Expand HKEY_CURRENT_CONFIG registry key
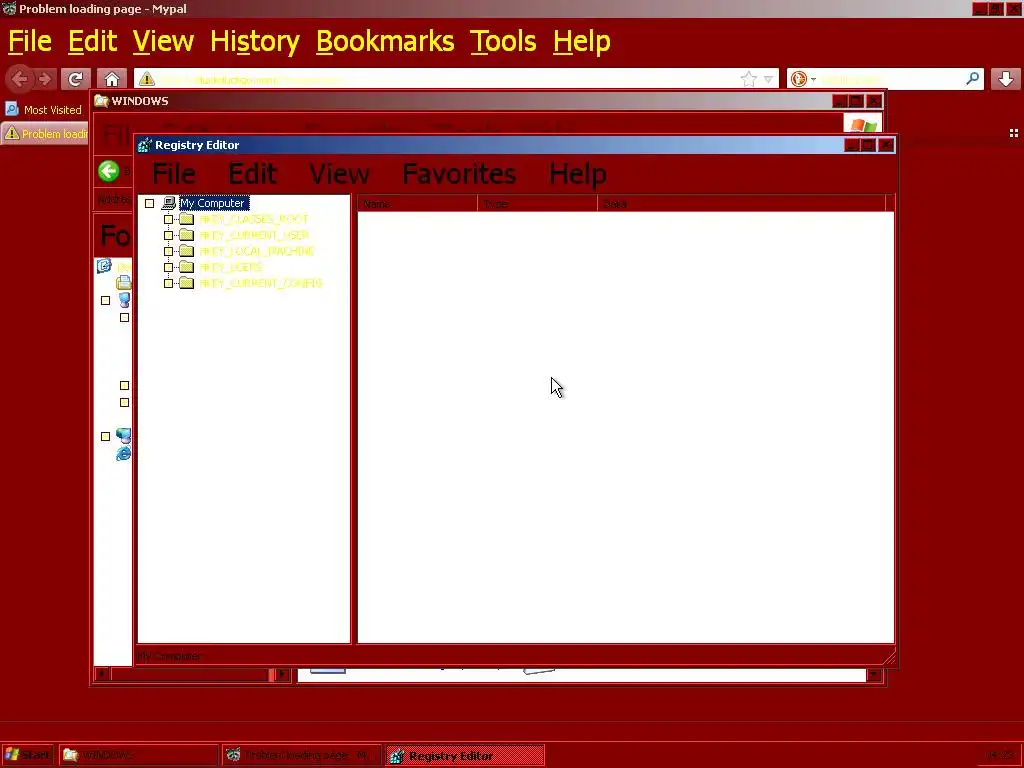Viewport: 1024px width, 768px height. (168, 283)
